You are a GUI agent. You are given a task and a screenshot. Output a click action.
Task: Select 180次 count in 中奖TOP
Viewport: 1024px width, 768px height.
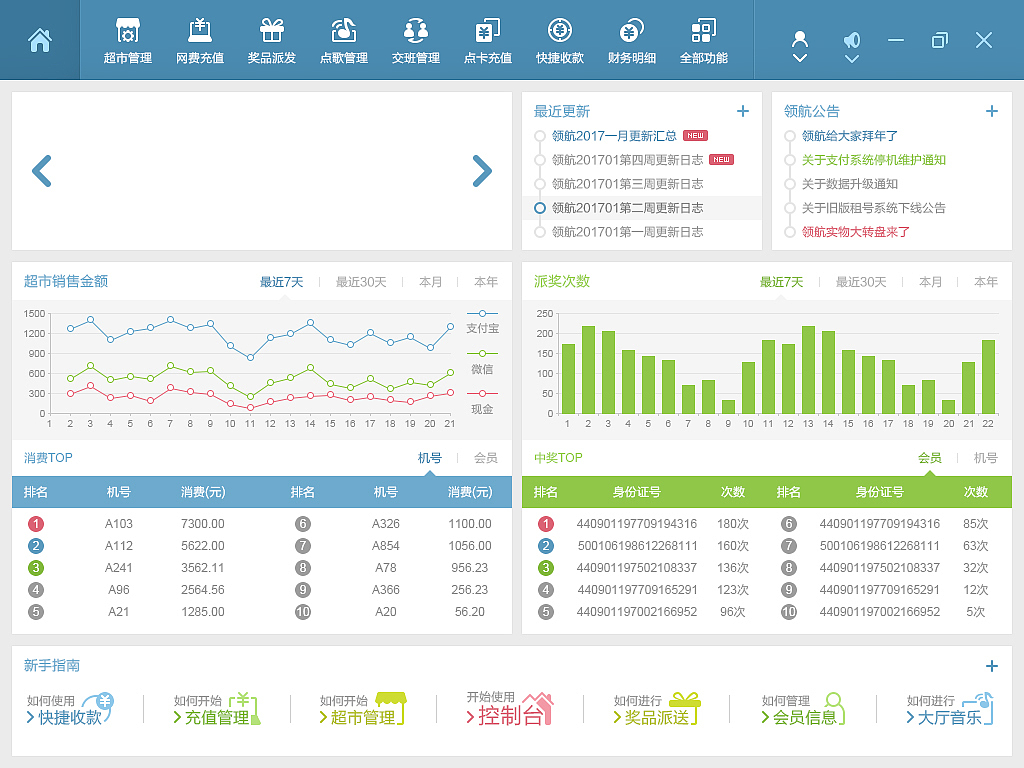click(x=733, y=524)
